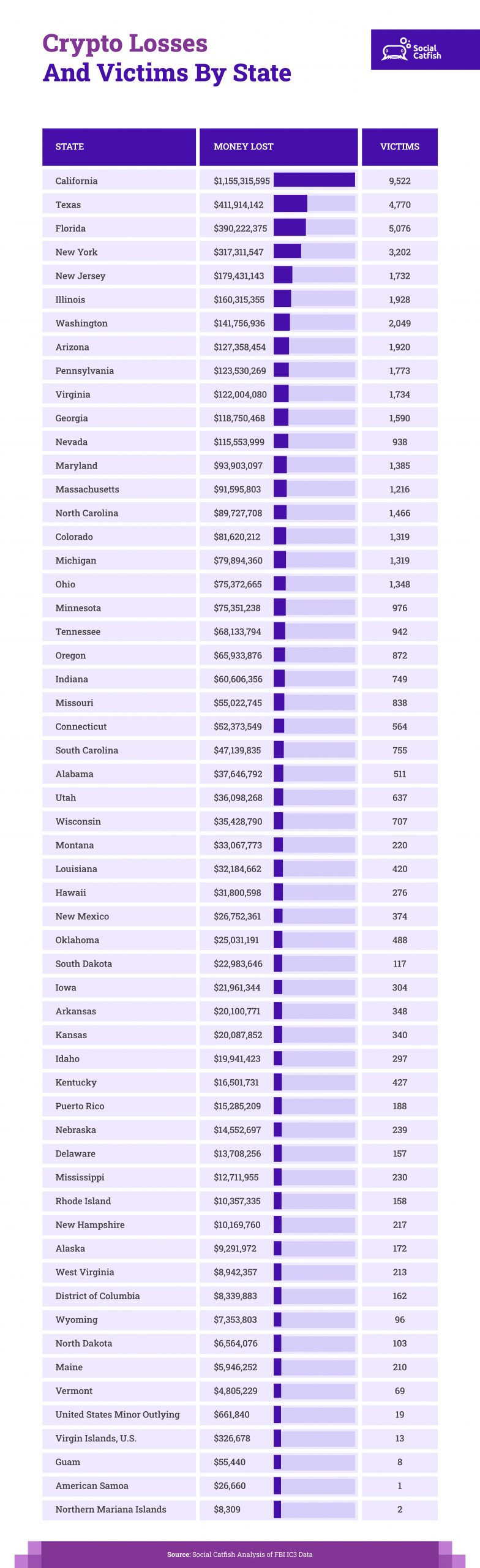The width and height of the screenshot is (480, 1568).
Task: Click Wyoming's victims count 96
Action: pyautogui.click(x=400, y=1320)
